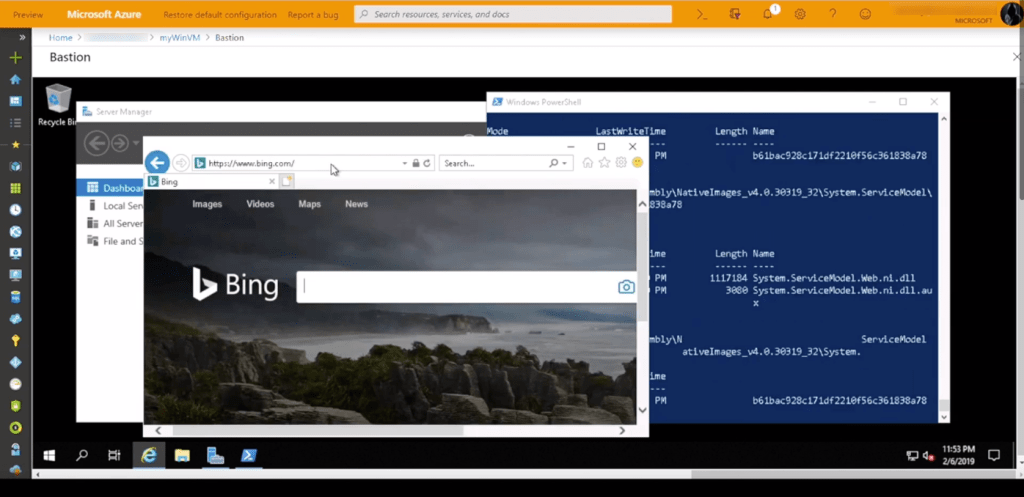Open the address bar autocomplete dropdown arrow

pyautogui.click(x=405, y=163)
